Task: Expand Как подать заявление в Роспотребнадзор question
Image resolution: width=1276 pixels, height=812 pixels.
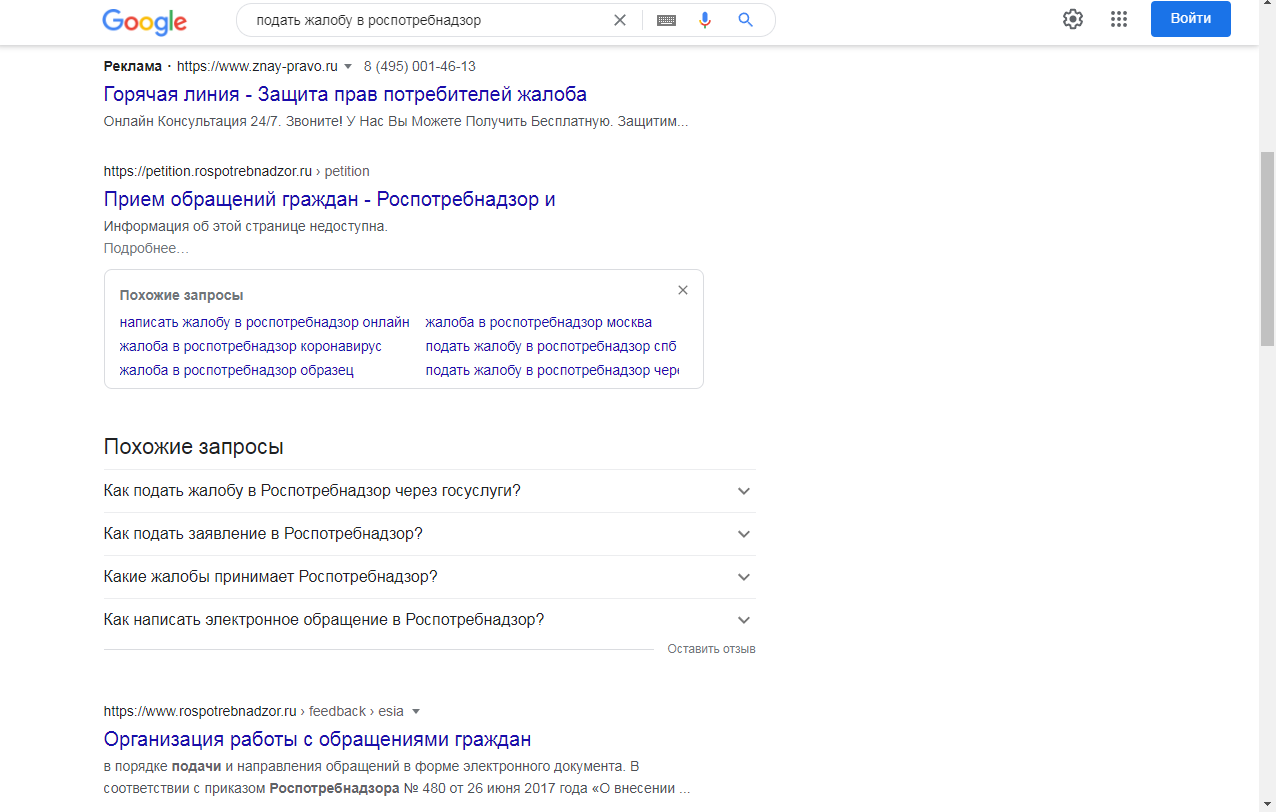Action: pyautogui.click(x=430, y=534)
